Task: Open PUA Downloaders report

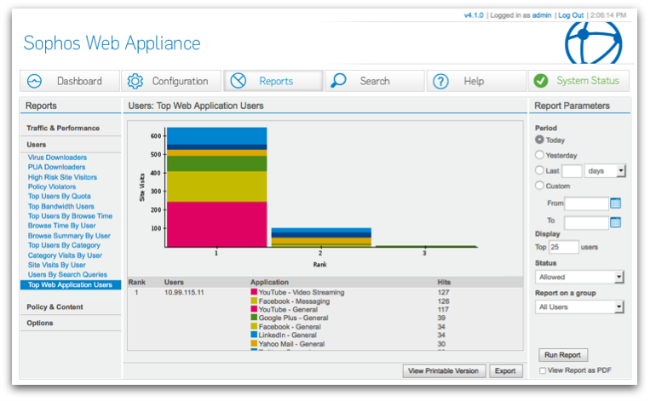Action: (x=56, y=167)
